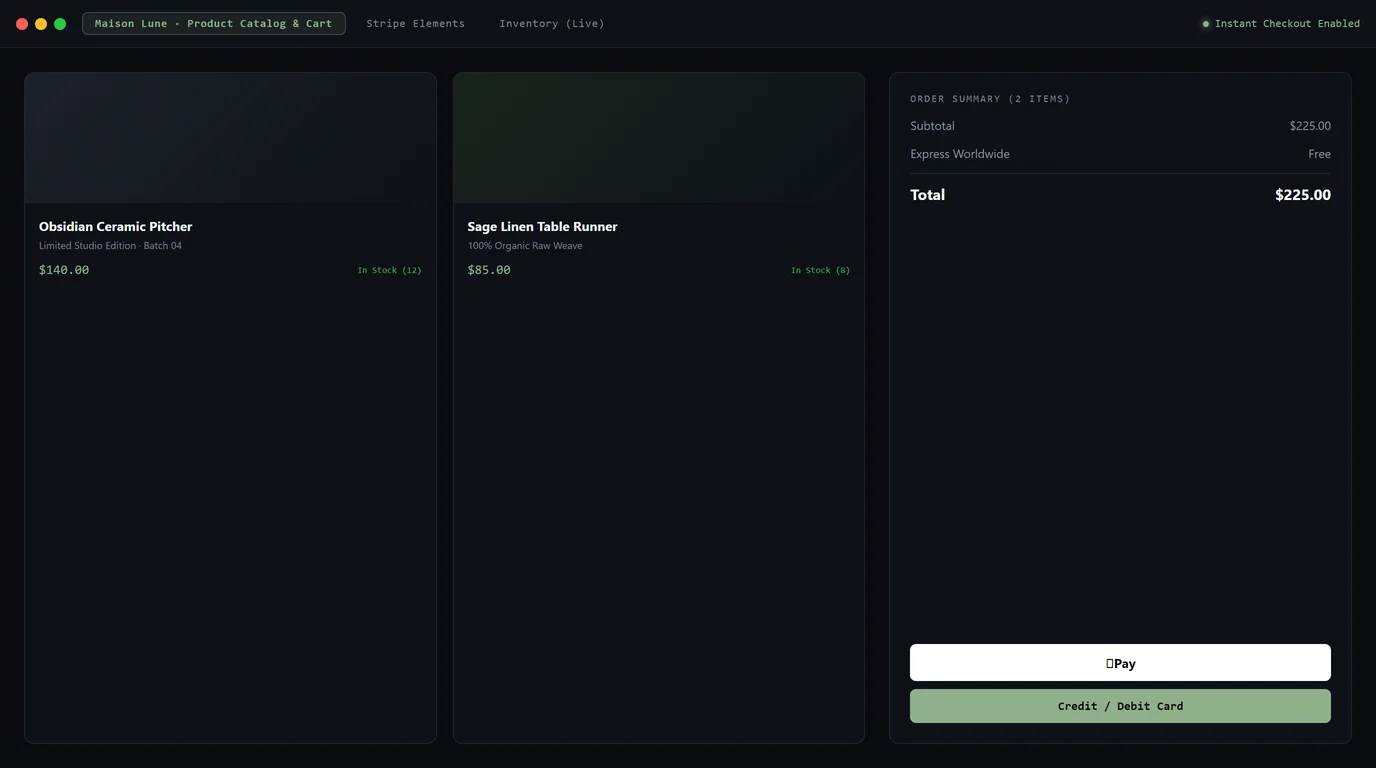Screen dimensions: 1376x768
Task: Click the Subtotal label
Action: (x=932, y=126)
